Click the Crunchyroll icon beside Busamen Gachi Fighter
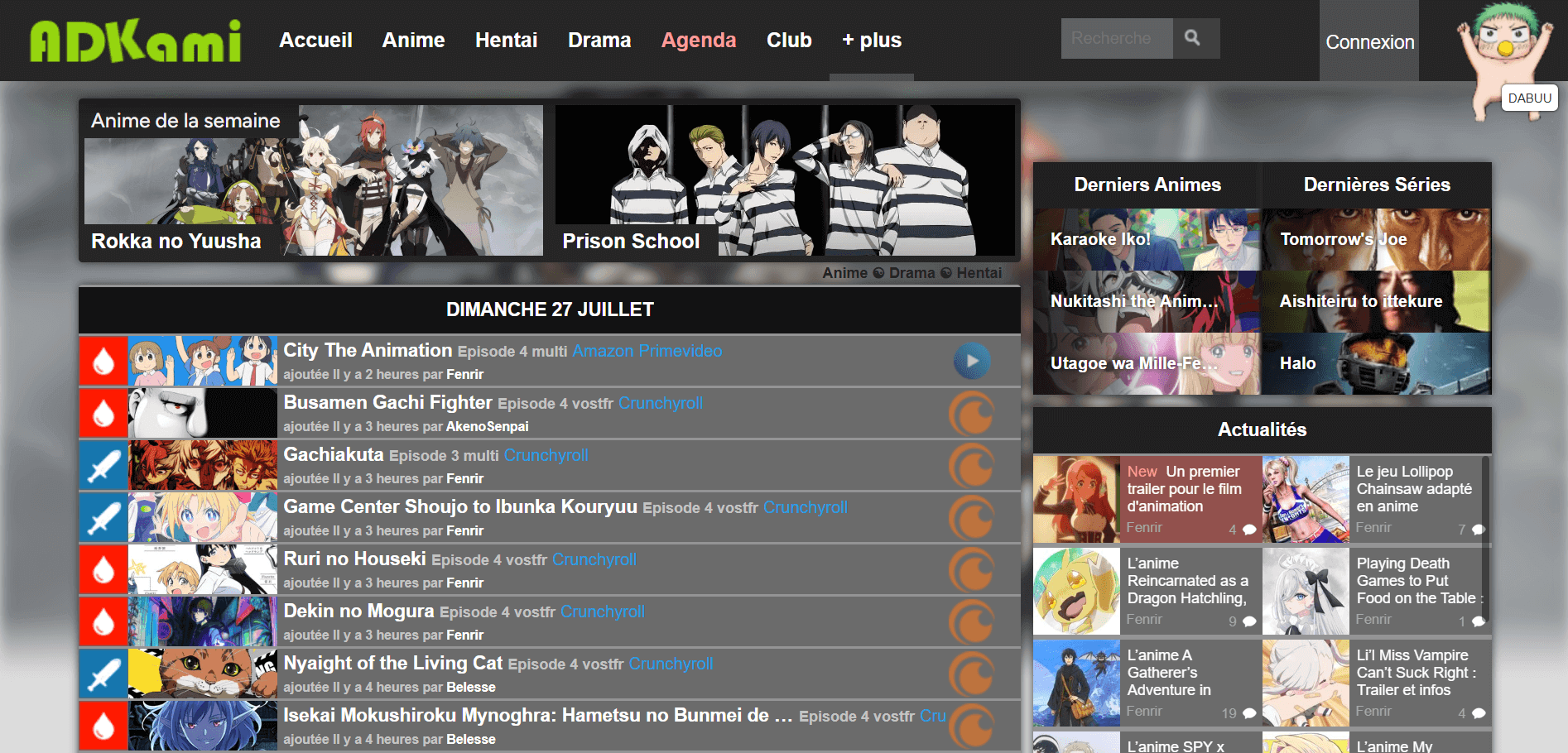This screenshot has height=753, width=1568. (971, 413)
